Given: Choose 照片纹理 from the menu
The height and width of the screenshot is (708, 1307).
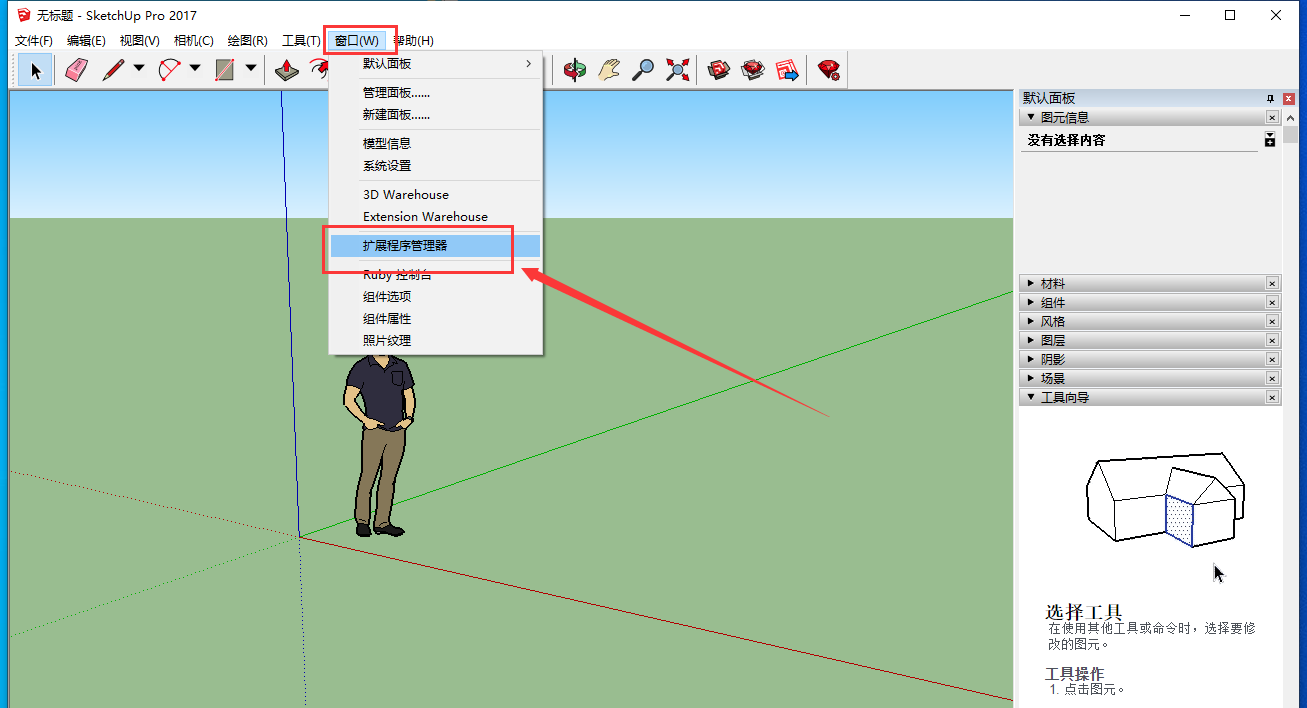Looking at the screenshot, I should 436,341.
